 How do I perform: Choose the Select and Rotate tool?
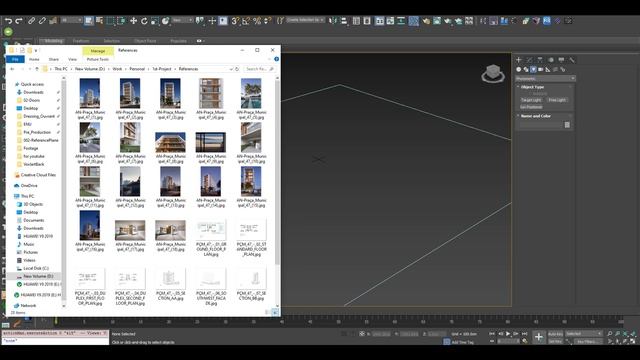point(144,20)
